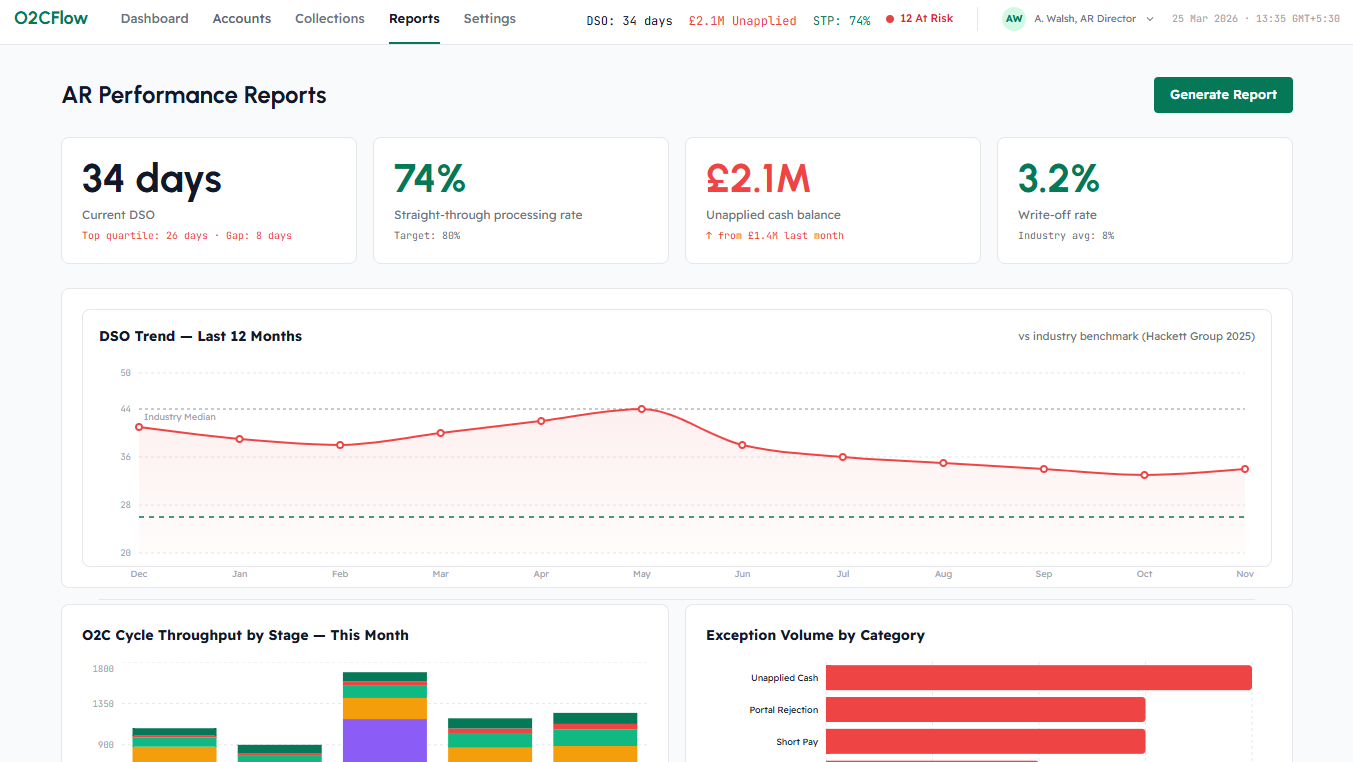Open the Current DSO 34 days card
Viewport: 1353px width, 762px height.
click(x=209, y=200)
